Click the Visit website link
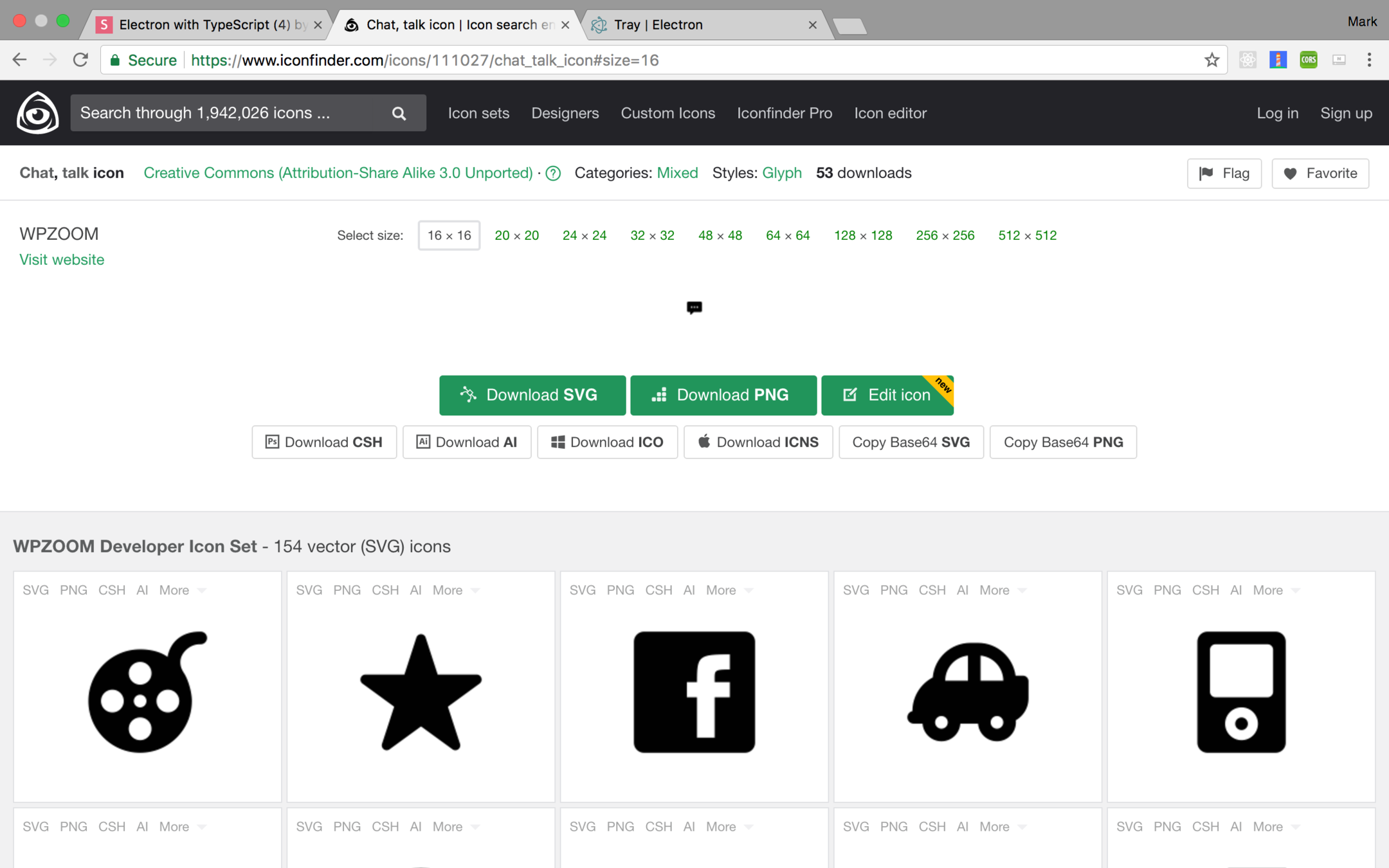The width and height of the screenshot is (1389, 868). (x=62, y=260)
